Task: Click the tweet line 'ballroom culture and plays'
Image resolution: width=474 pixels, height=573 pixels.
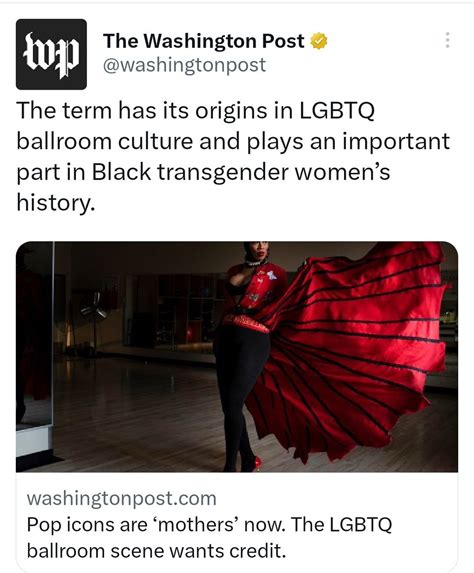Action: tap(233, 141)
